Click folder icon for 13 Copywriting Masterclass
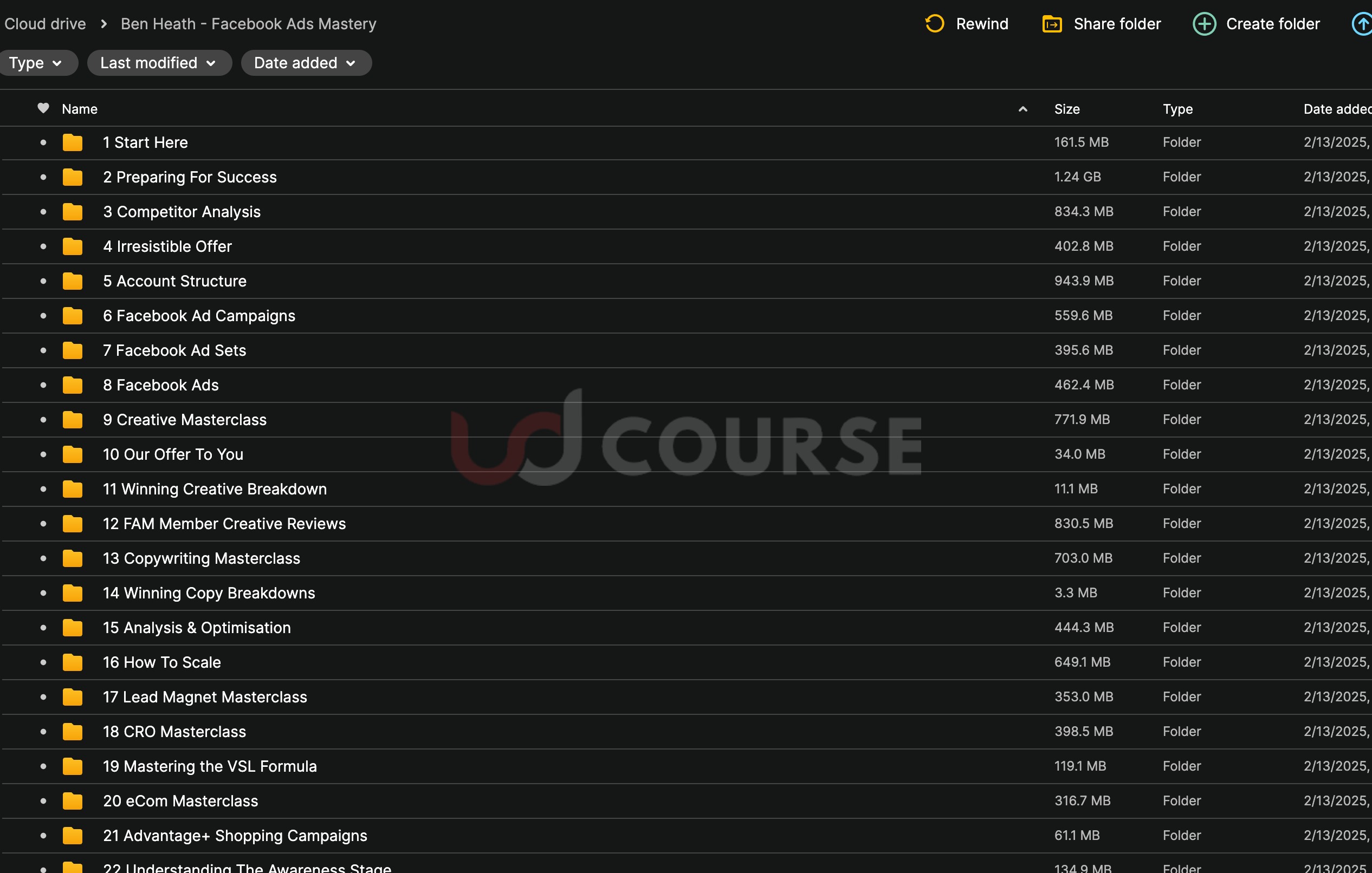The width and height of the screenshot is (1372, 873). coord(73,558)
